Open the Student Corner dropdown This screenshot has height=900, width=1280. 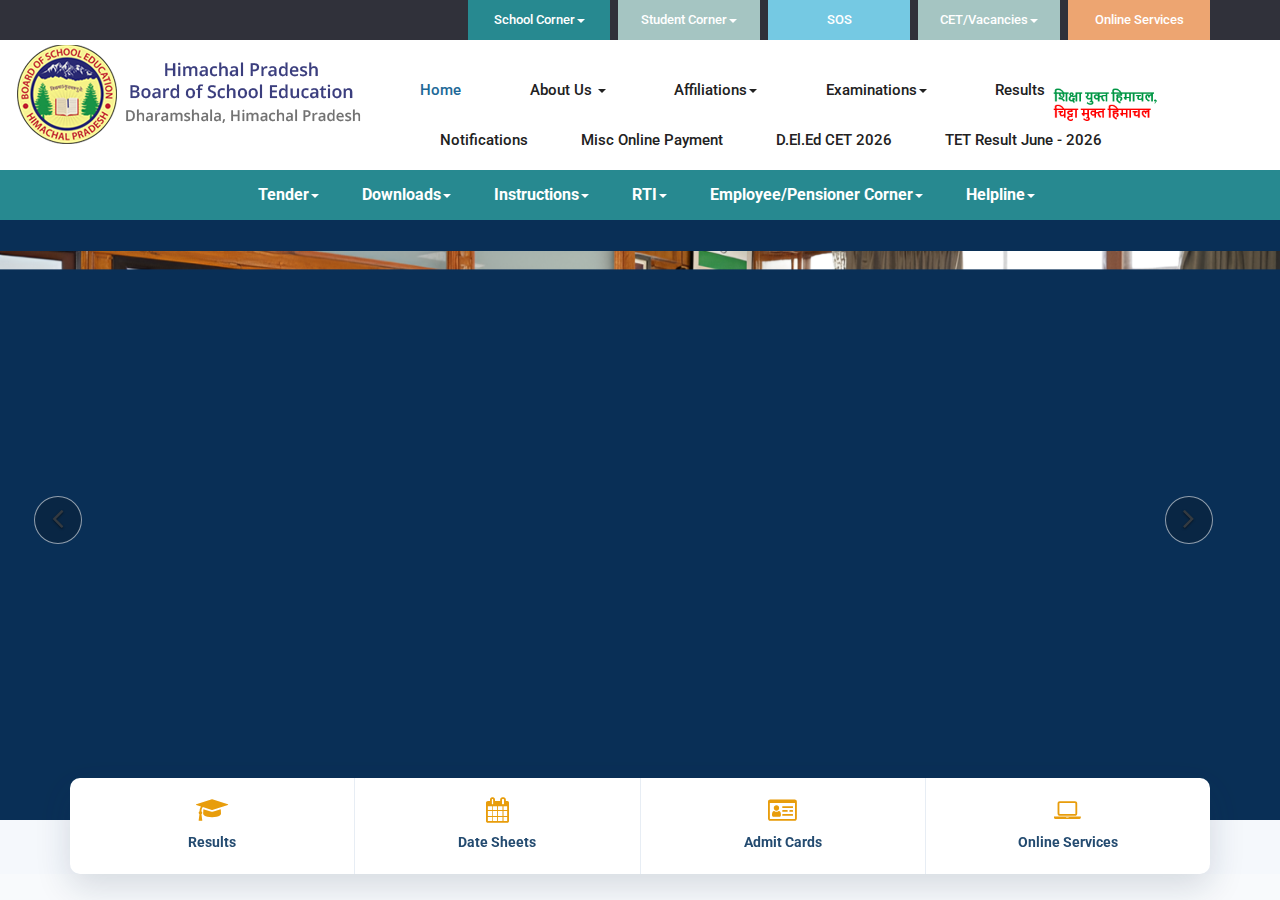pos(689,20)
